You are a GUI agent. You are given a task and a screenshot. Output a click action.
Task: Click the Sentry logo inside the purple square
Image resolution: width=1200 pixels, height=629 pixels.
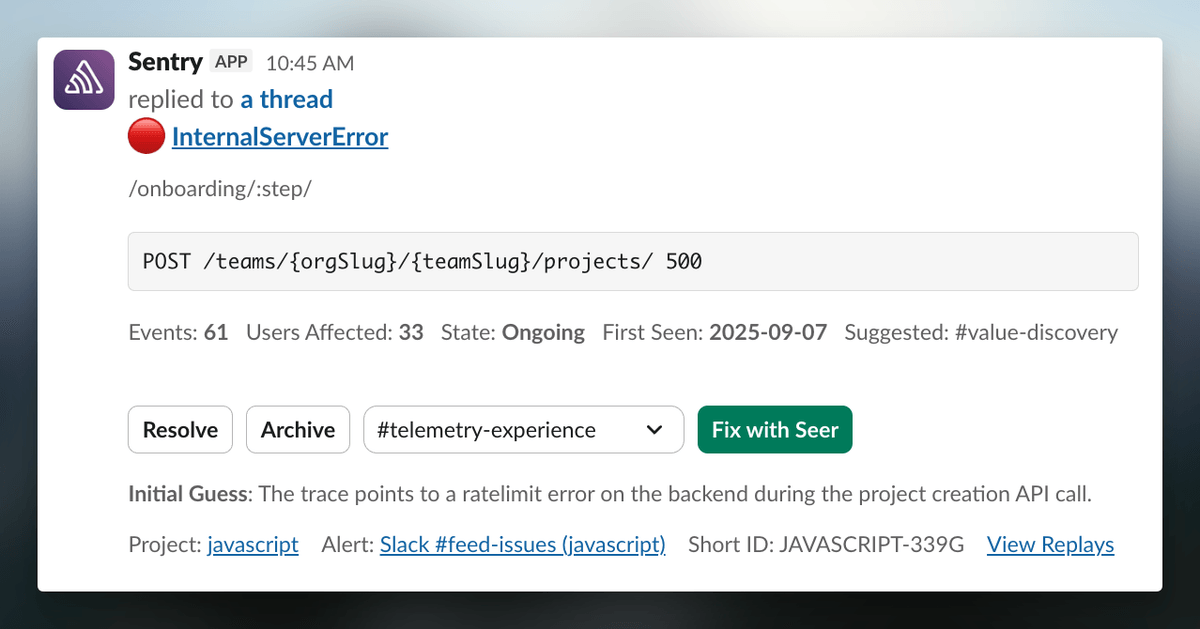pyautogui.click(x=83, y=79)
